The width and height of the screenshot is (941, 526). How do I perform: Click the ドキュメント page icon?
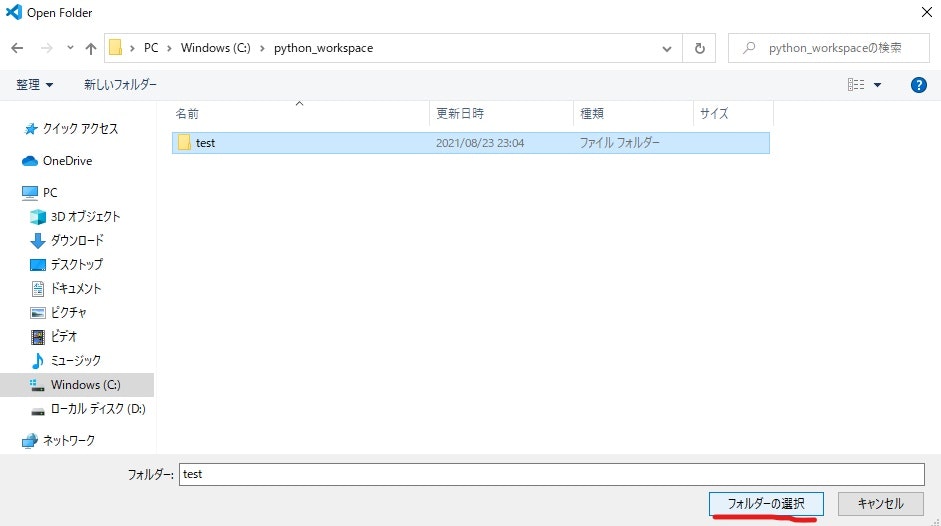tap(38, 289)
